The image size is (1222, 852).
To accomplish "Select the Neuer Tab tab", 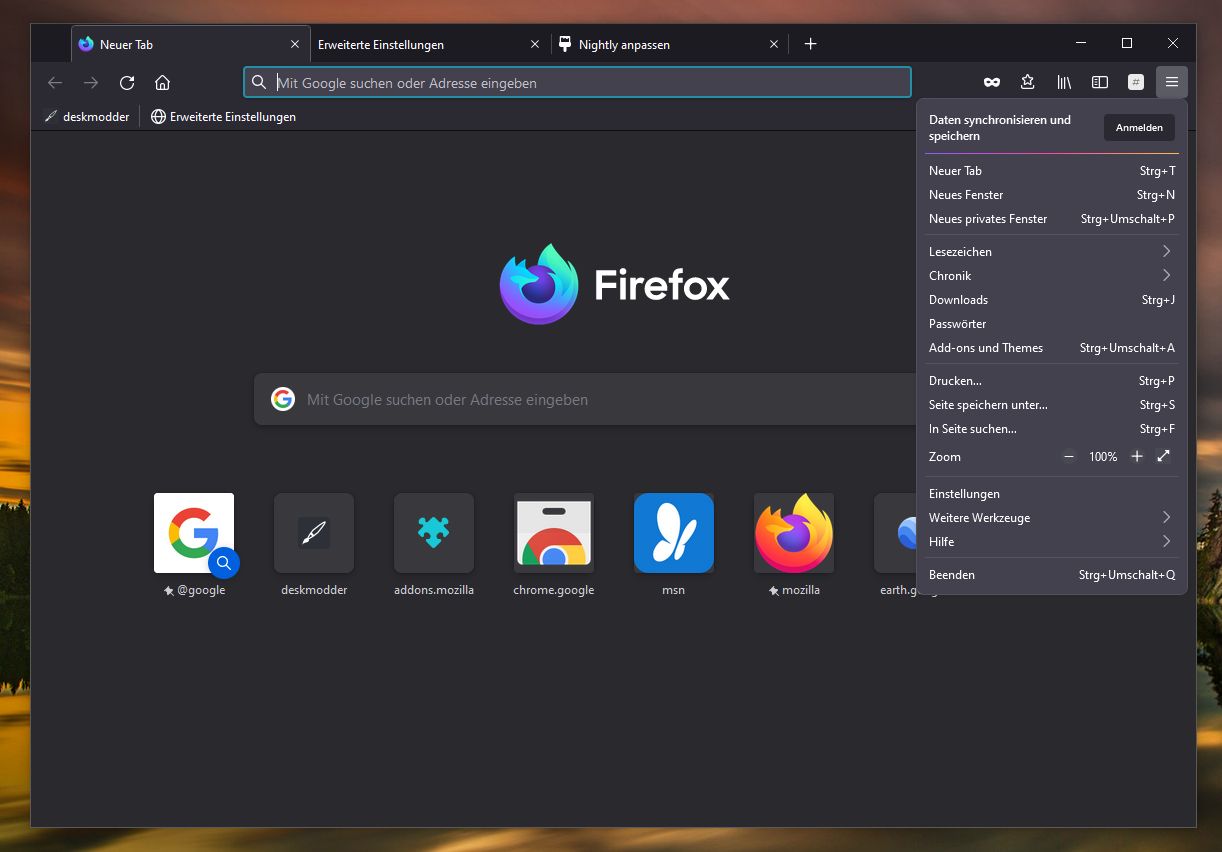I will [191, 44].
